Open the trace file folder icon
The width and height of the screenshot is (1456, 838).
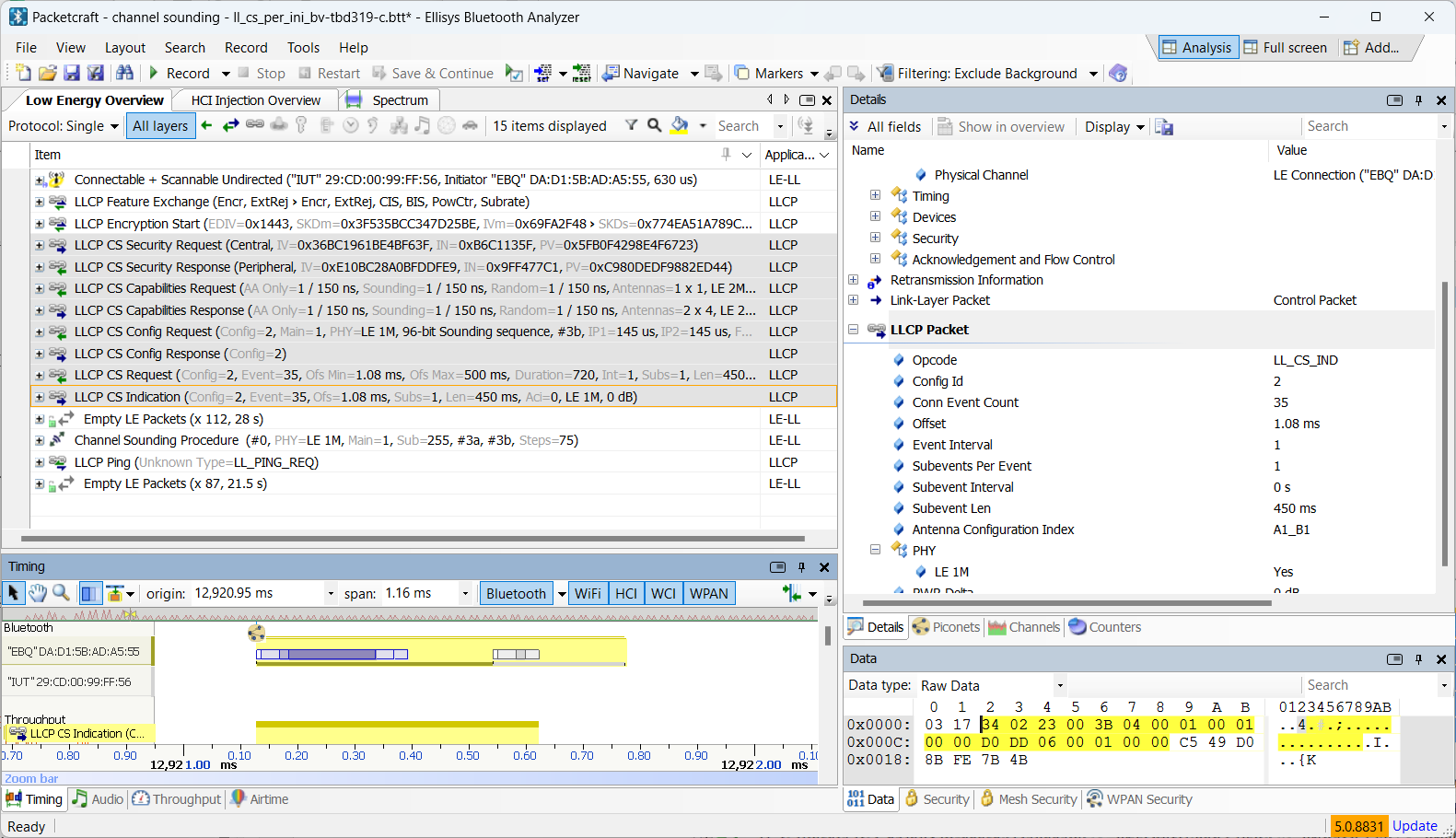click(x=48, y=74)
